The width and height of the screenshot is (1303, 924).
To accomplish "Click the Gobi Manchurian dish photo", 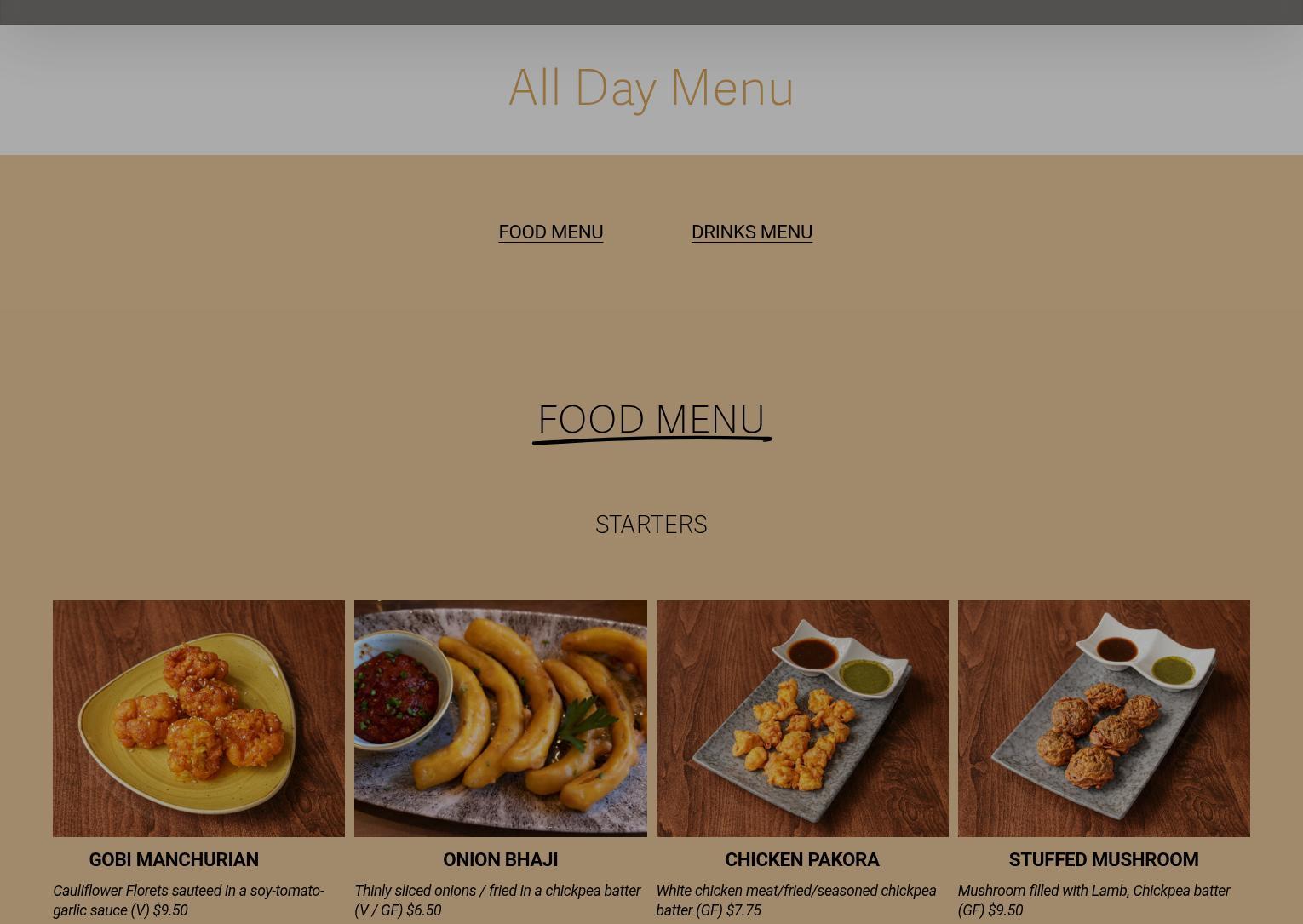I will pos(198,718).
